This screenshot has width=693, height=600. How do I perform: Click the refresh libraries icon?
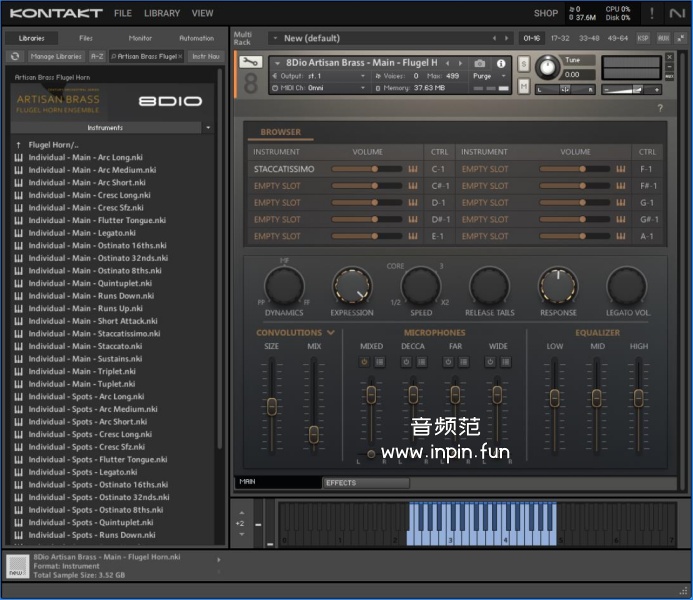click(x=16, y=57)
